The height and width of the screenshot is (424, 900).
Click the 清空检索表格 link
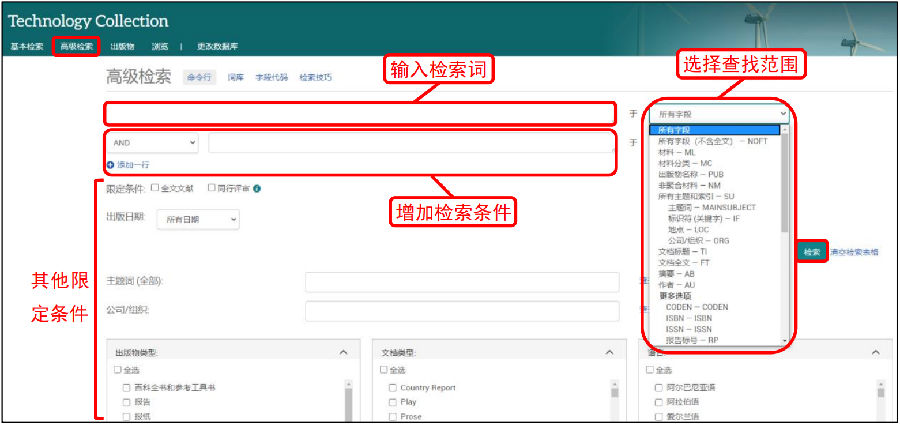point(855,252)
